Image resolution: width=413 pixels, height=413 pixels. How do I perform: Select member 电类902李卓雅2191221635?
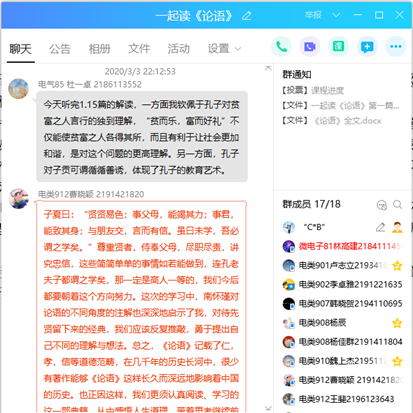(342, 285)
